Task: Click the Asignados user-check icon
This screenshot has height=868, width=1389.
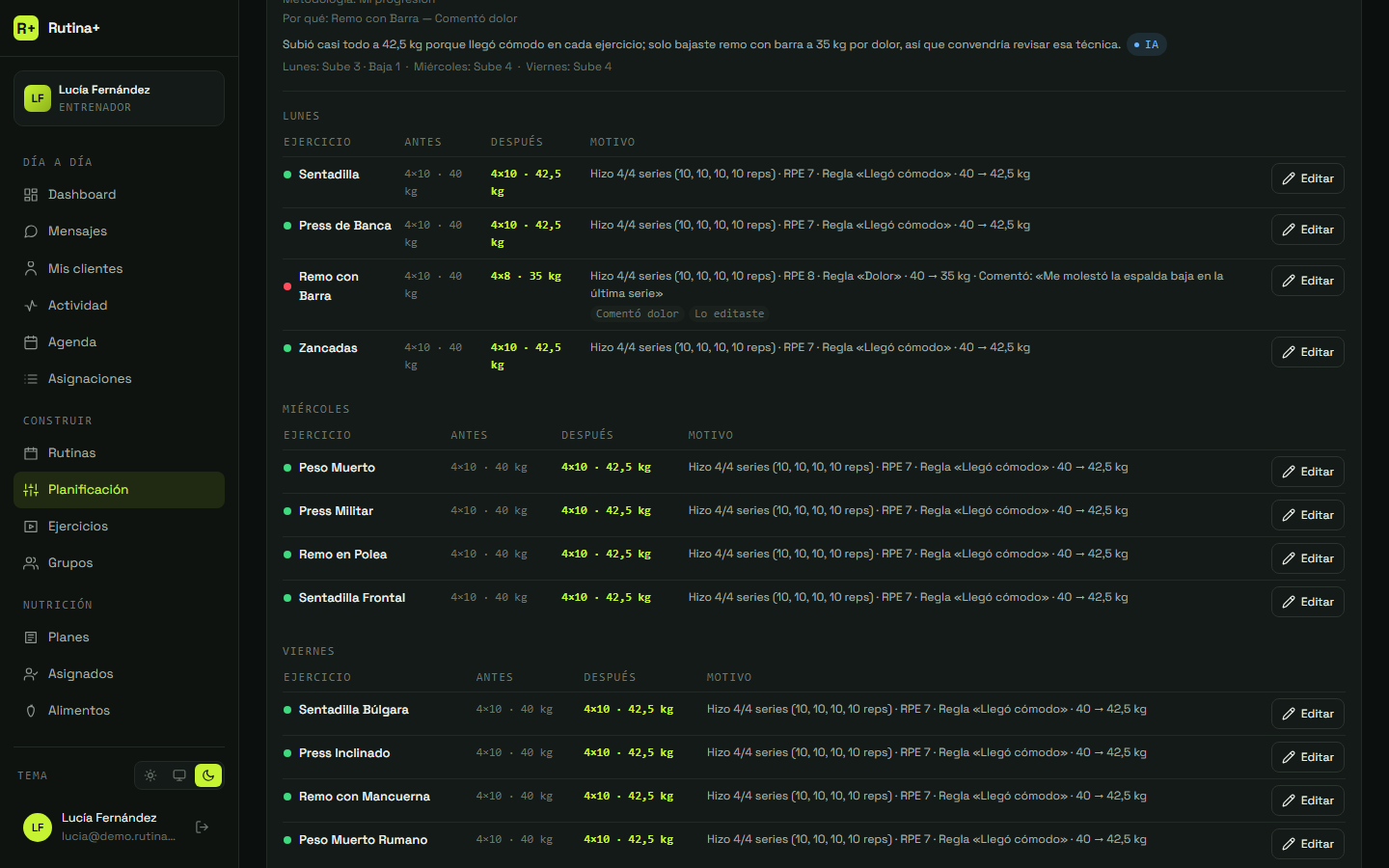Action: pos(31,674)
